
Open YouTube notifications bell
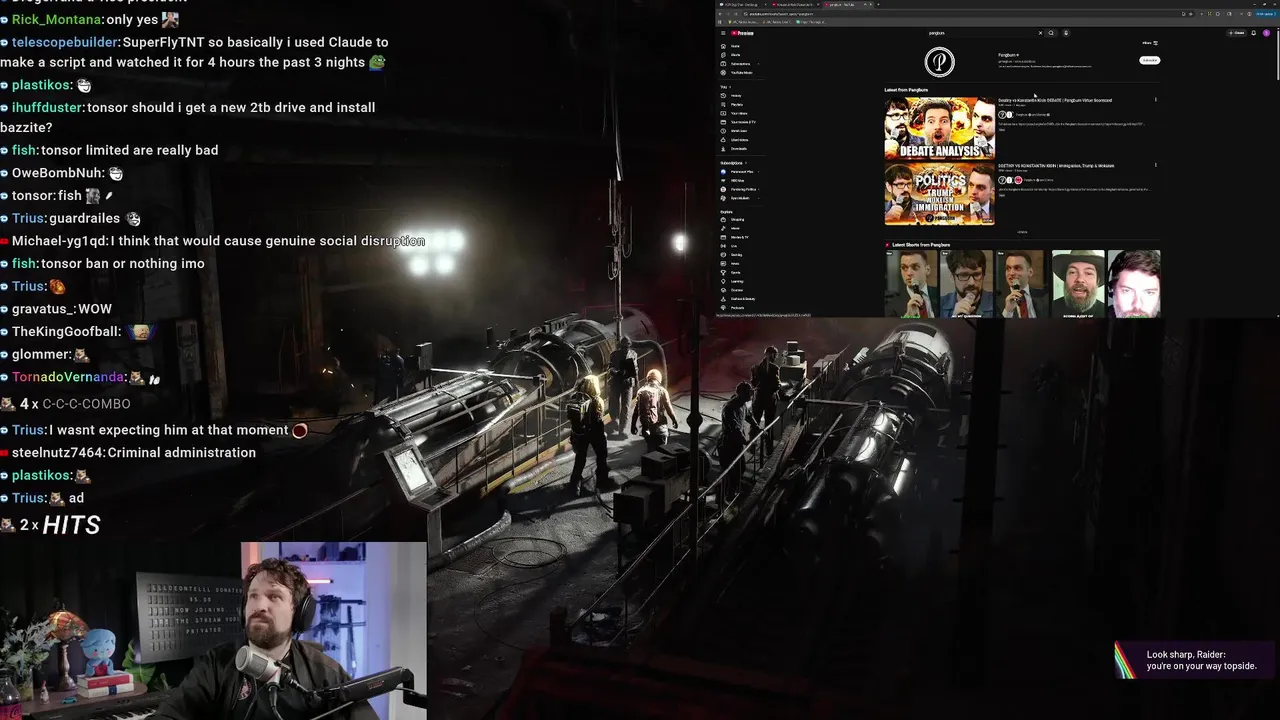(x=1253, y=33)
